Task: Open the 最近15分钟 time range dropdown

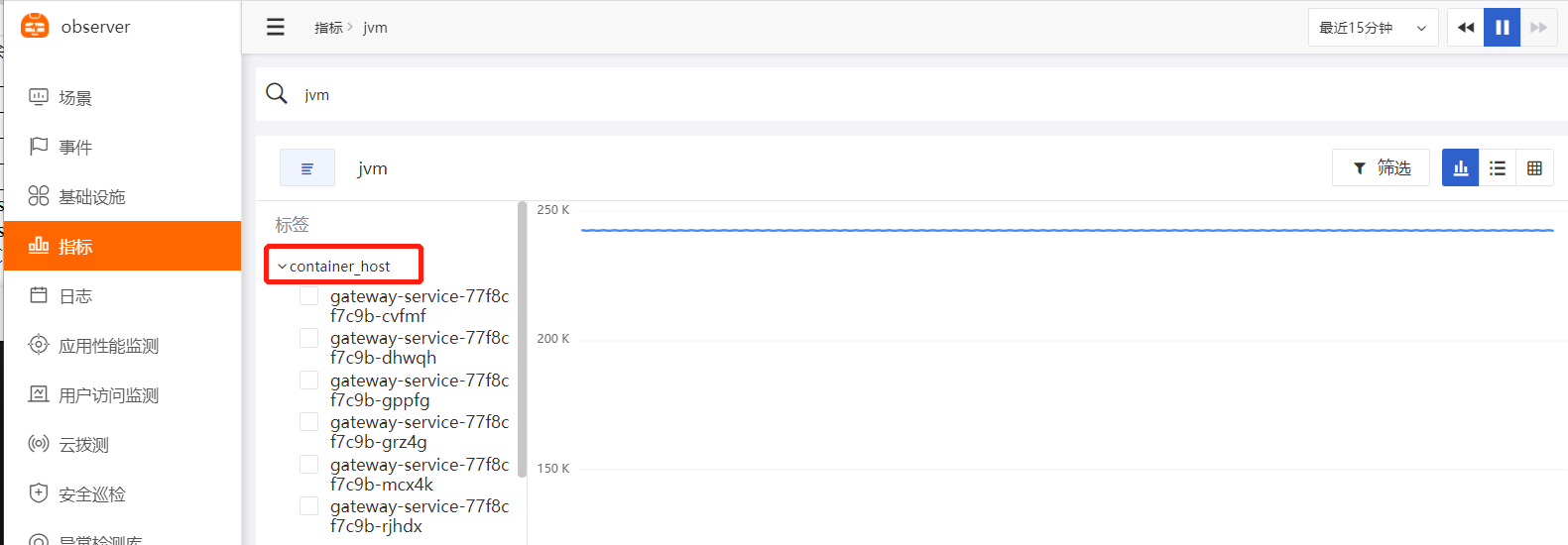Action: pyautogui.click(x=1373, y=28)
